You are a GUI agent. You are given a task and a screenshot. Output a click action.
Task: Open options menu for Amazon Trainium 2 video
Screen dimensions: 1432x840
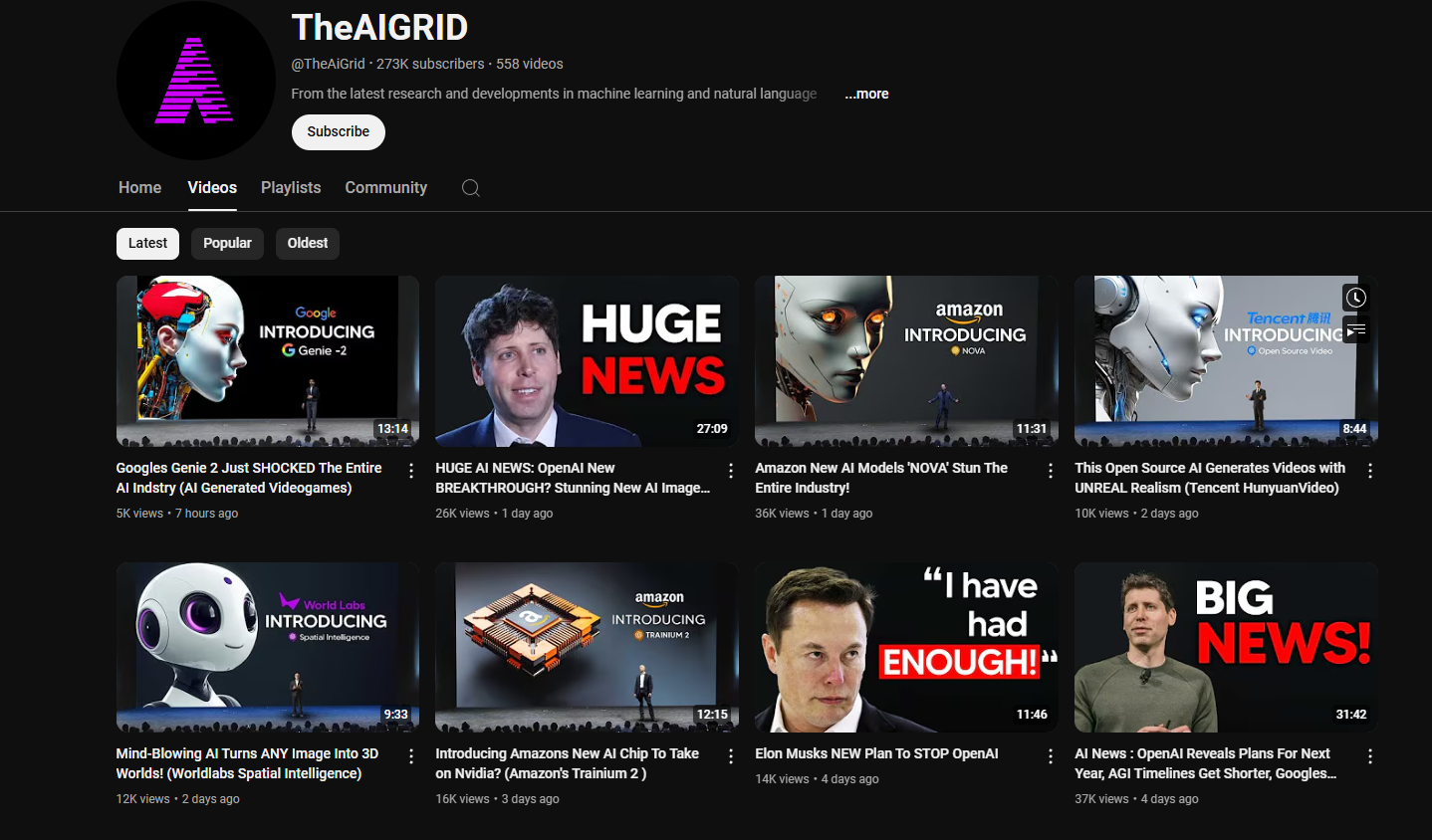[731, 756]
